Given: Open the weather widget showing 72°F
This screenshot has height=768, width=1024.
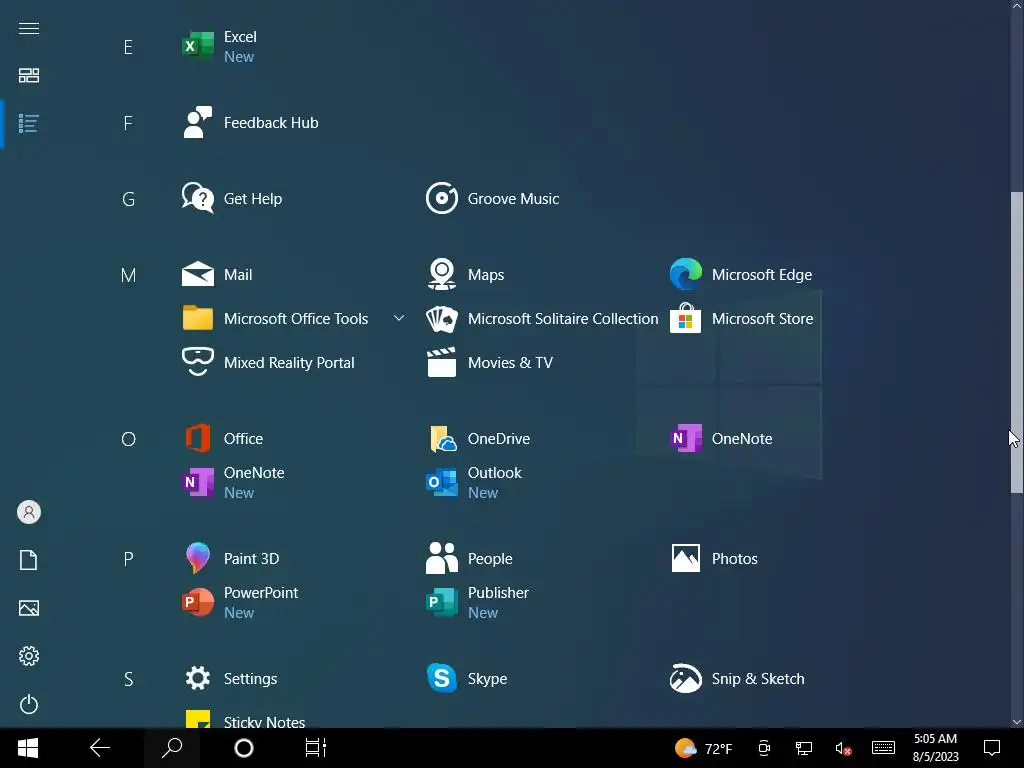Looking at the screenshot, I should pos(703,748).
